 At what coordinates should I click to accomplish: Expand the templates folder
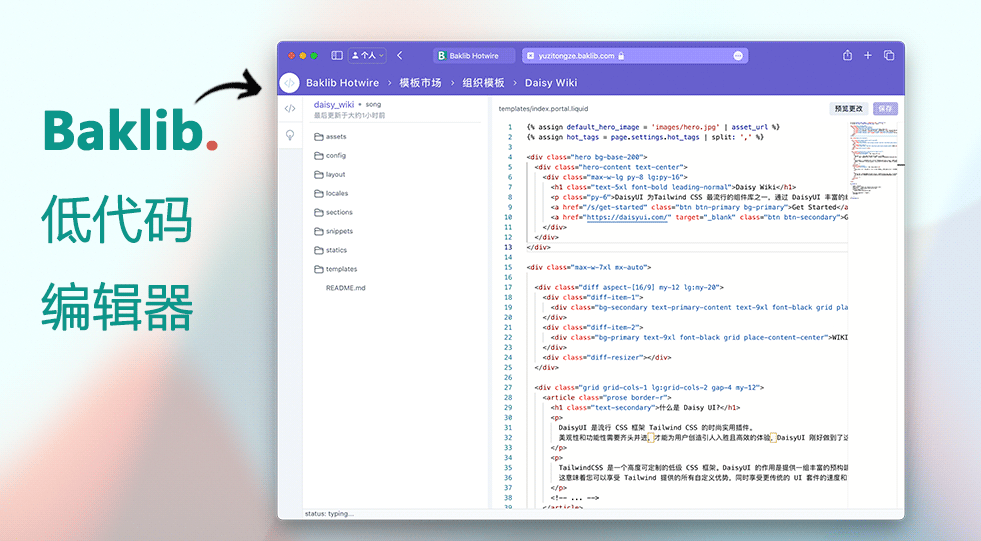point(335,269)
